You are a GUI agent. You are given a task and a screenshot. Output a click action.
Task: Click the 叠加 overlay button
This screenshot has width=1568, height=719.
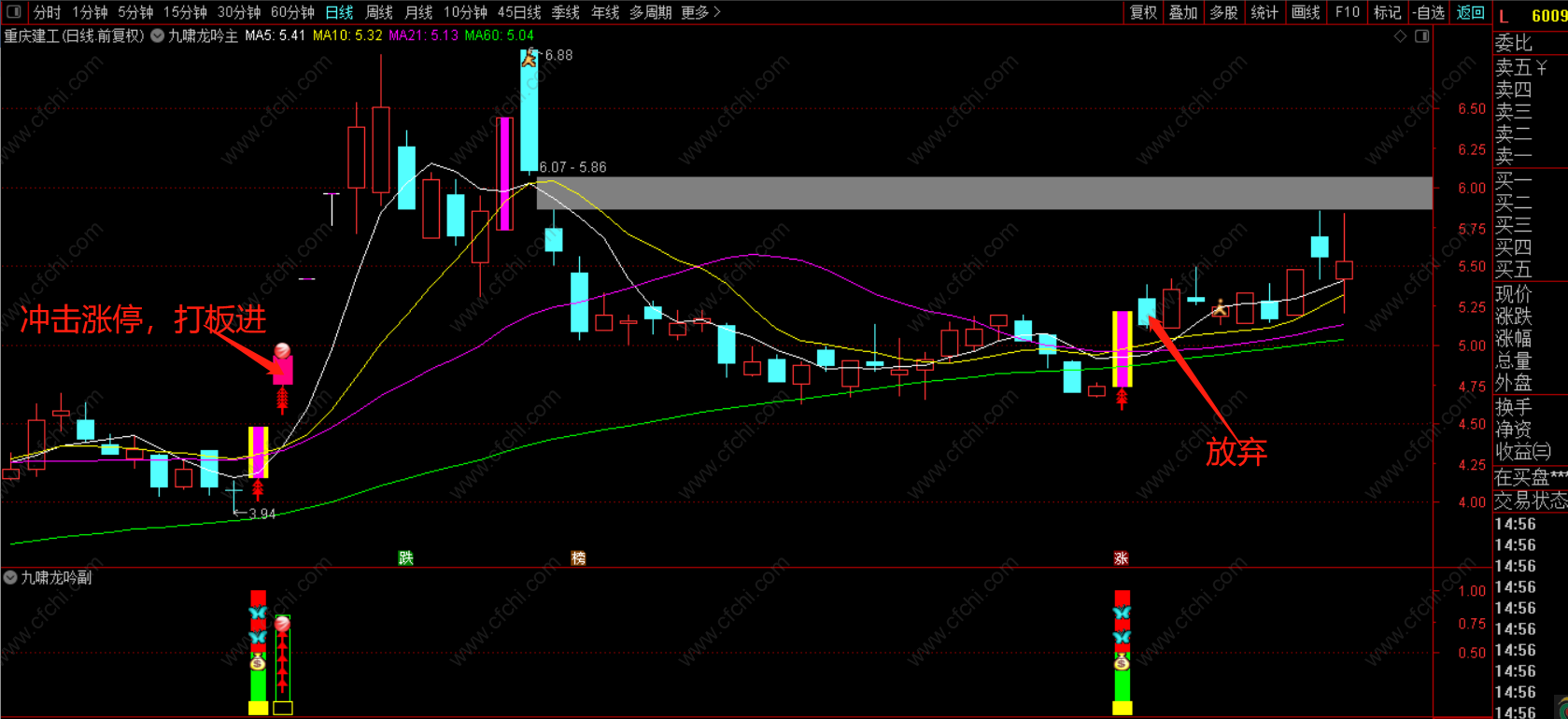coord(1183,12)
